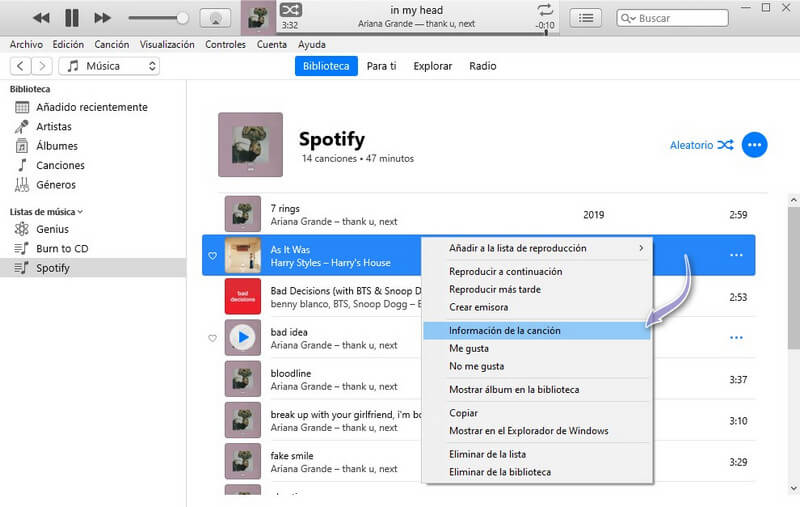The width and height of the screenshot is (800, 507).
Task: Go forward with the right arrow button
Action: (x=42, y=66)
